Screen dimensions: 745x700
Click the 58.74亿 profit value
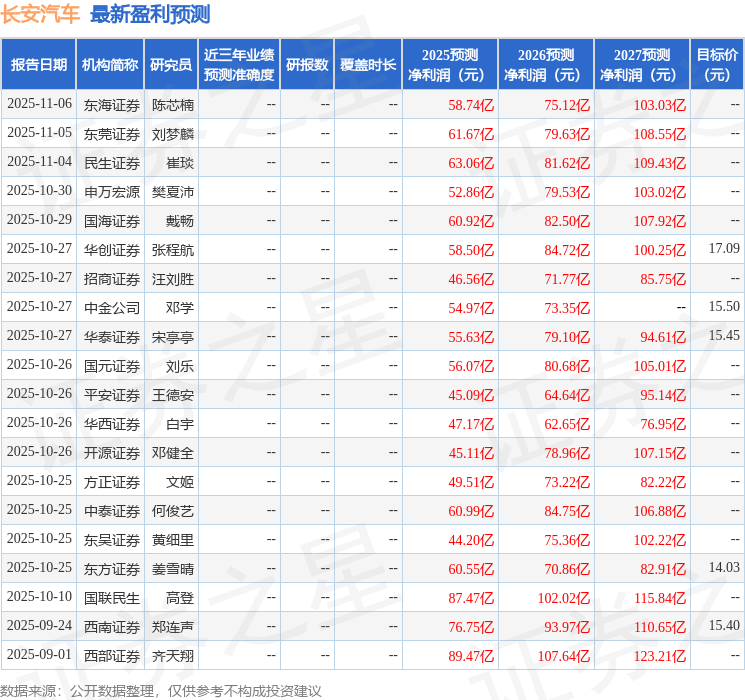[471, 105]
